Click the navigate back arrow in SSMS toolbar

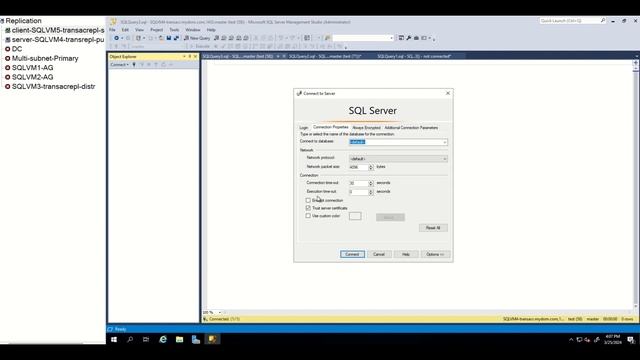[x=117, y=38]
